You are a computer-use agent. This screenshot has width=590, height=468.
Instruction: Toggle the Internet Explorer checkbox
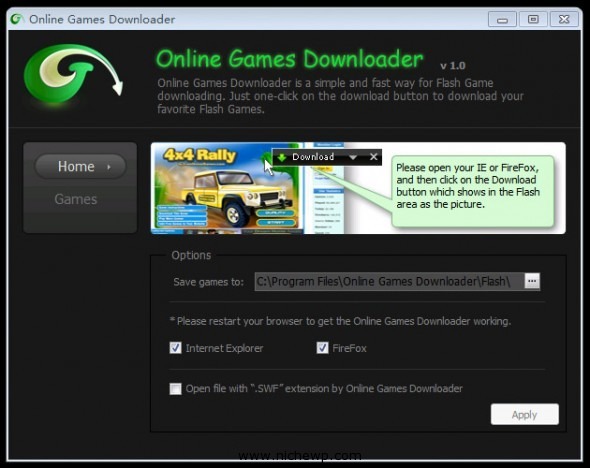(x=175, y=348)
